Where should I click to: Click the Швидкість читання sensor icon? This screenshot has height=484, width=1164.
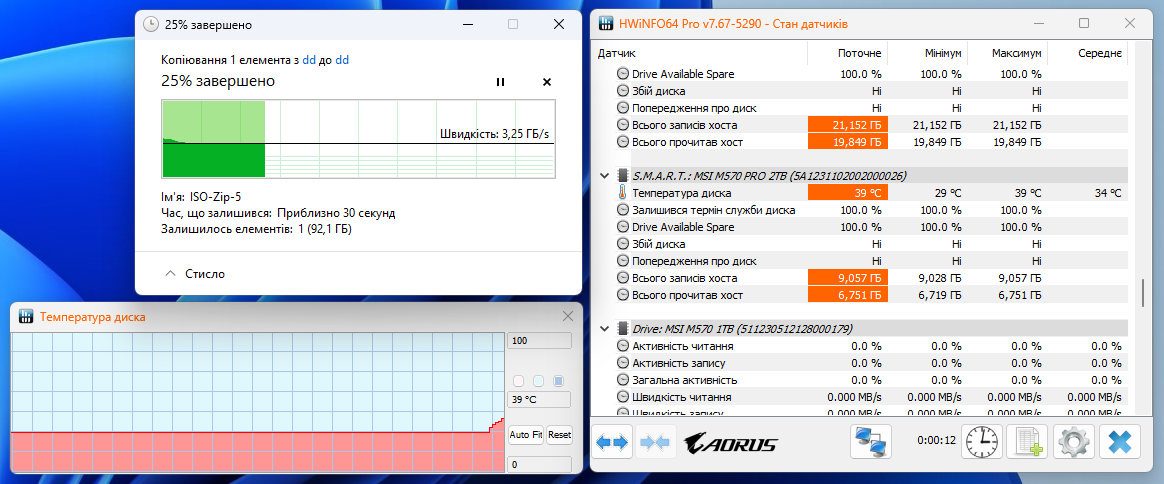623,397
